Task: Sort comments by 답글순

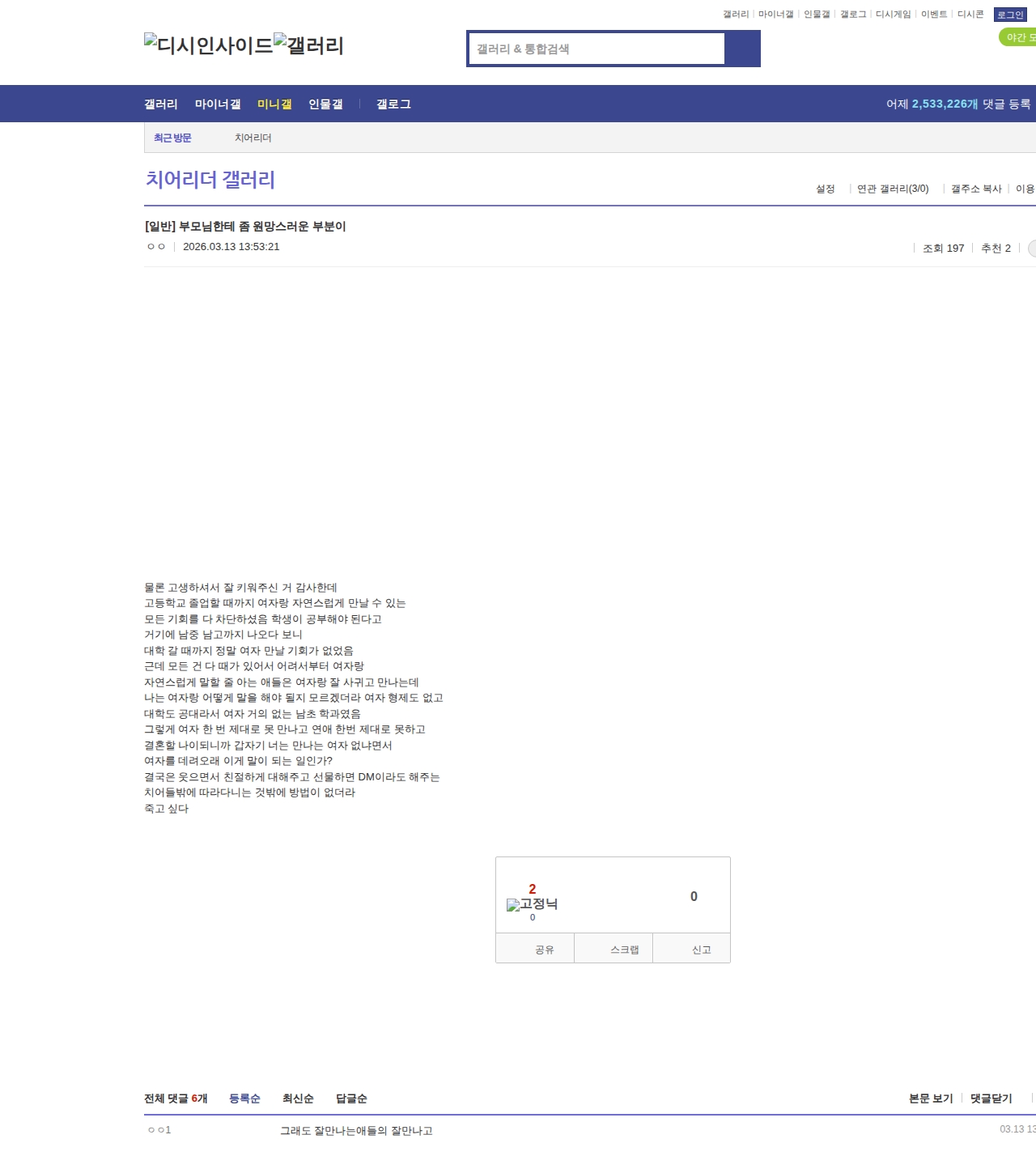Action: click(351, 1099)
